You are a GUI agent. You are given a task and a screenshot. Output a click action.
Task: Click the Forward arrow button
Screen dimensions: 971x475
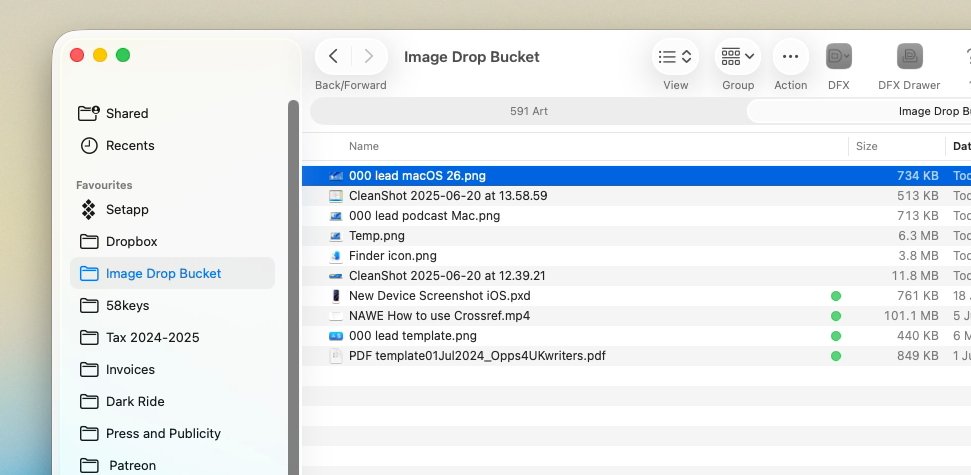click(x=369, y=57)
